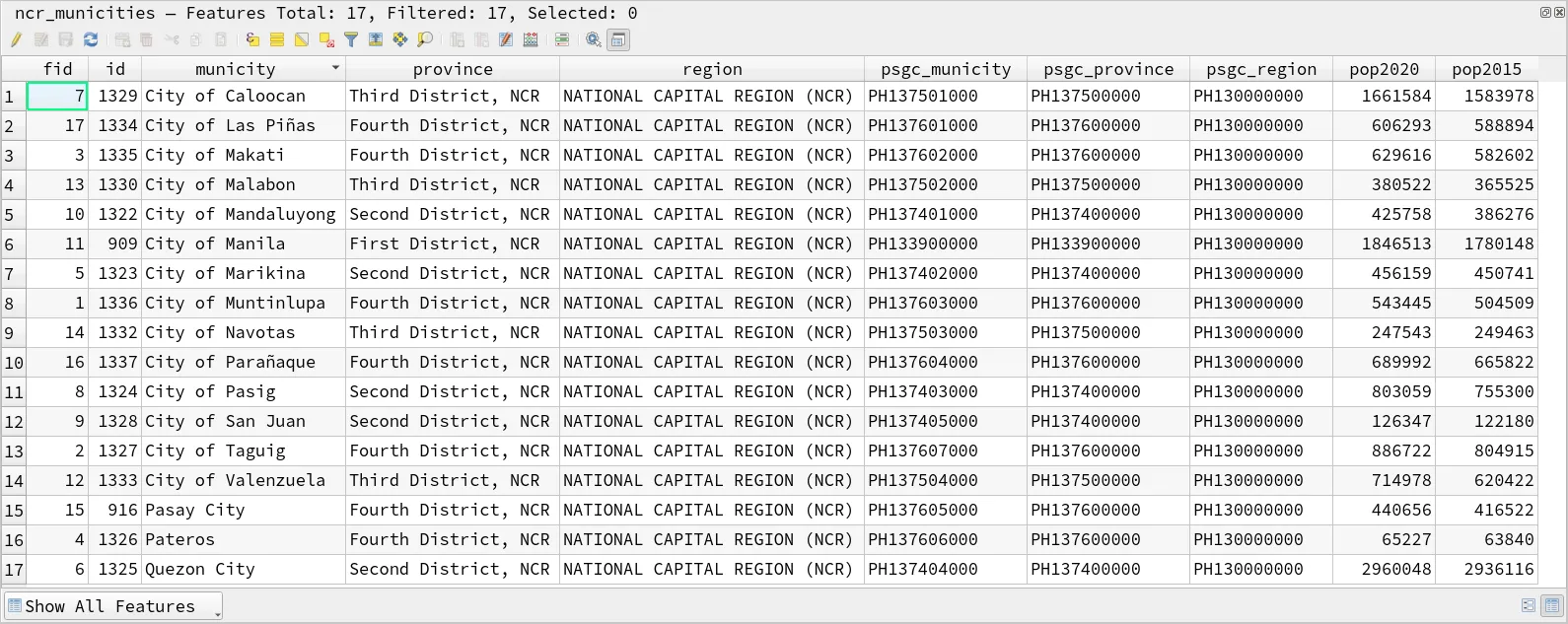Image resolution: width=1568 pixels, height=624 pixels.
Task: Click the Pateros municity cell
Action: click(244, 539)
